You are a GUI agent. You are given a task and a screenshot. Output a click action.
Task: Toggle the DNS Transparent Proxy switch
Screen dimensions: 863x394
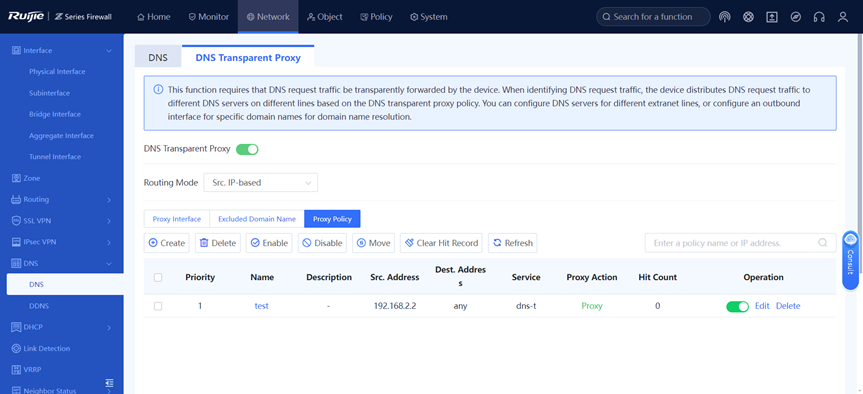pos(247,149)
